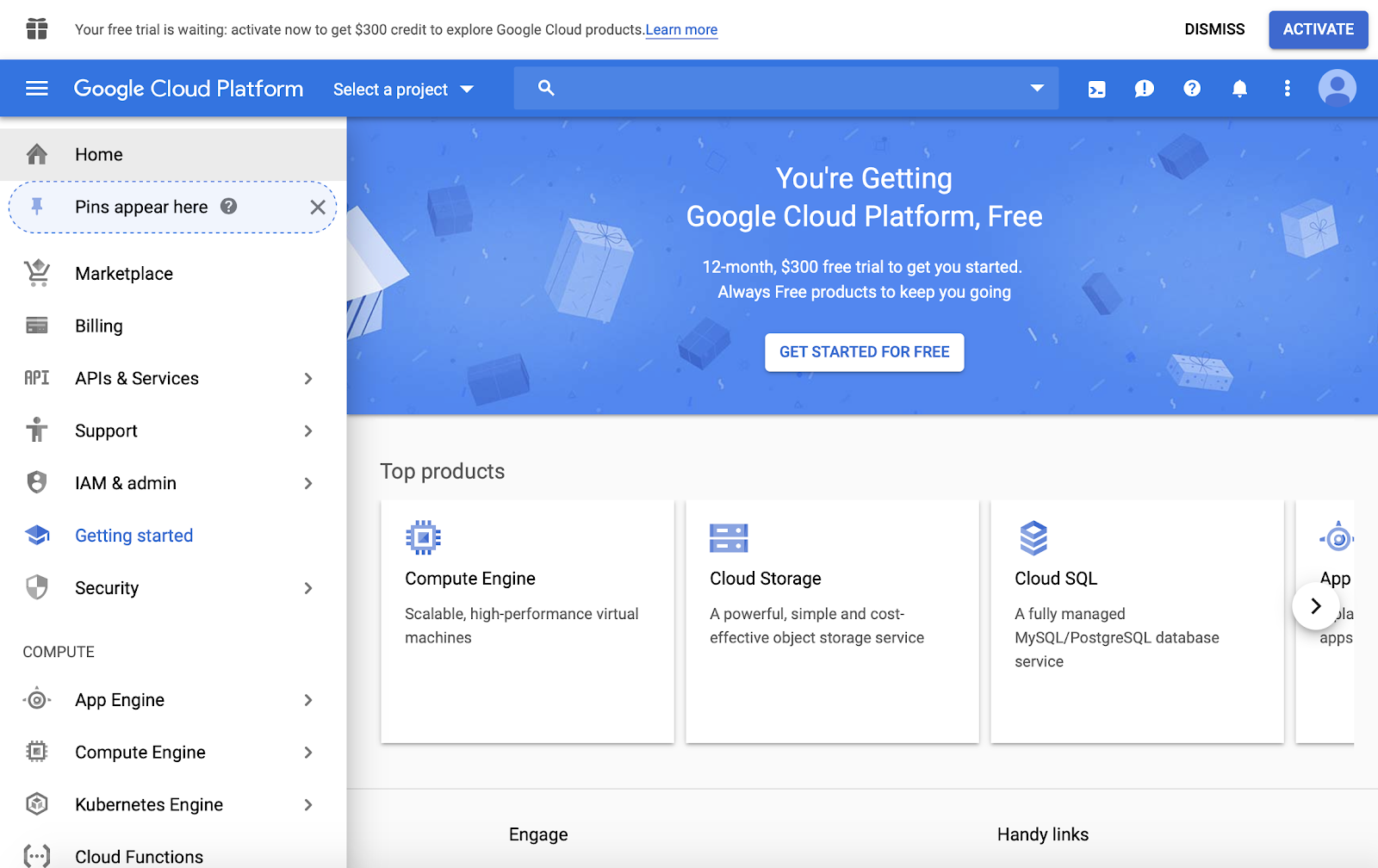Click the App Engine icon in sidebar

point(37,699)
